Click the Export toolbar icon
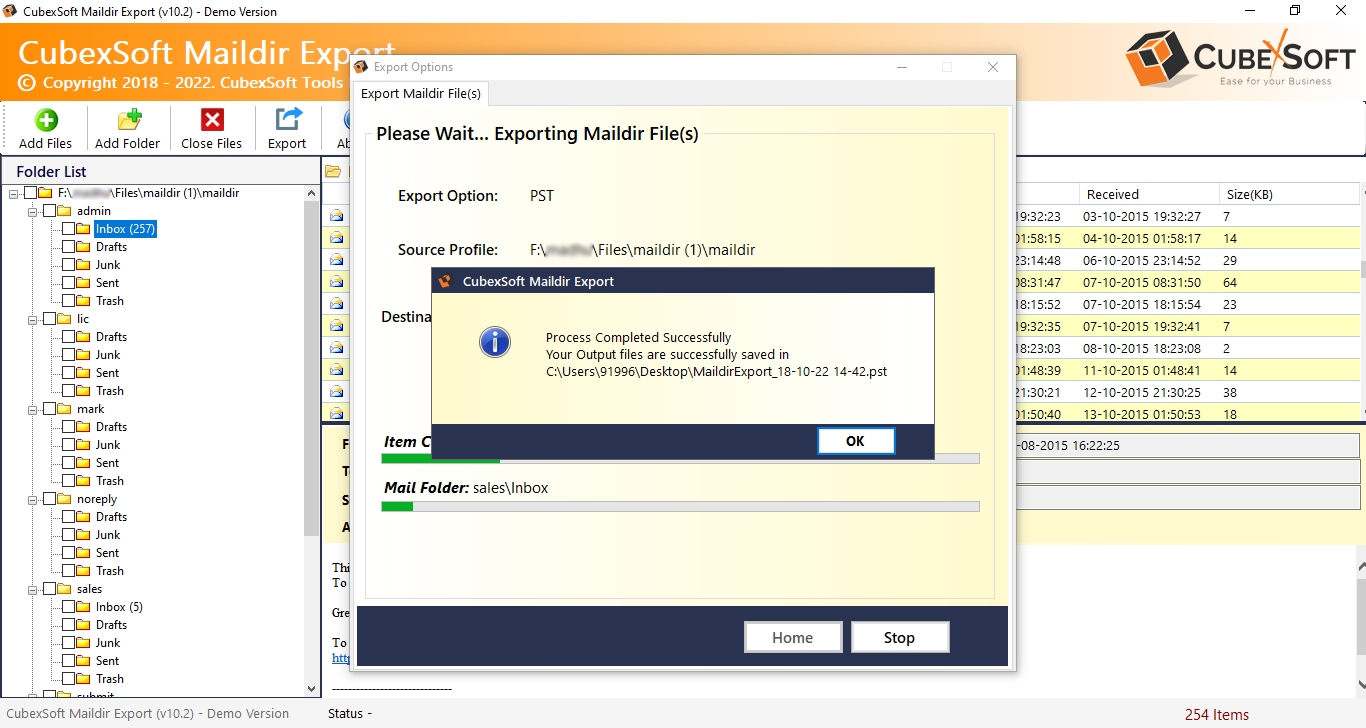This screenshot has height=728, width=1366. (287, 121)
